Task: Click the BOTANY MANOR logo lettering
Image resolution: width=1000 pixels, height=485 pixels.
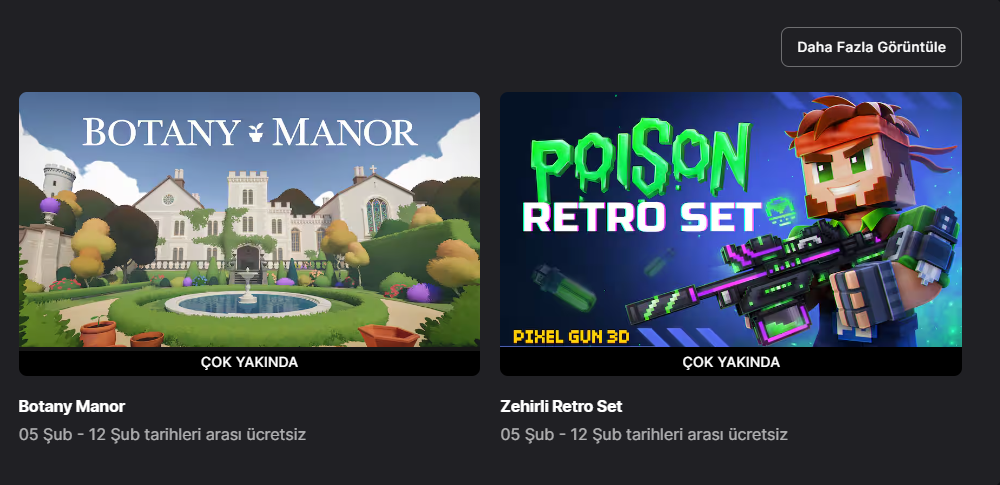Action: click(x=250, y=132)
